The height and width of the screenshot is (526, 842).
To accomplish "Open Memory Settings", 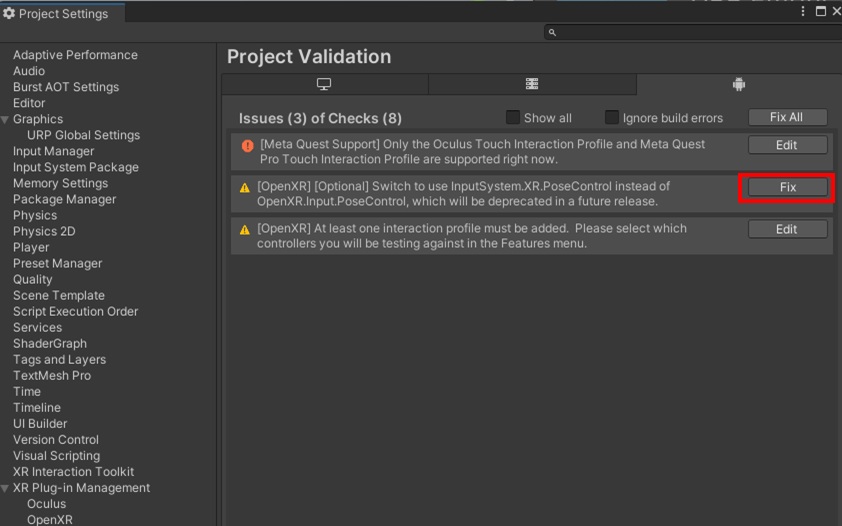I will tap(61, 184).
